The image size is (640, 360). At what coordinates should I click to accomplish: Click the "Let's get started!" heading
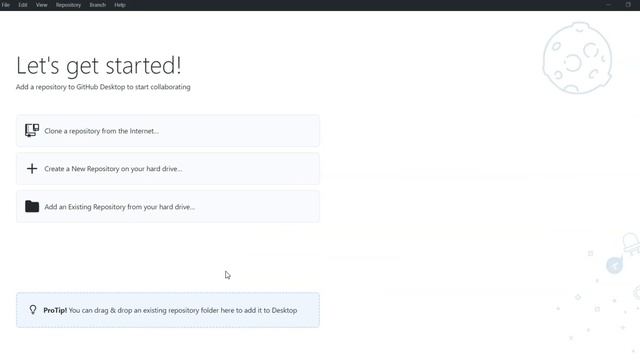(x=99, y=66)
